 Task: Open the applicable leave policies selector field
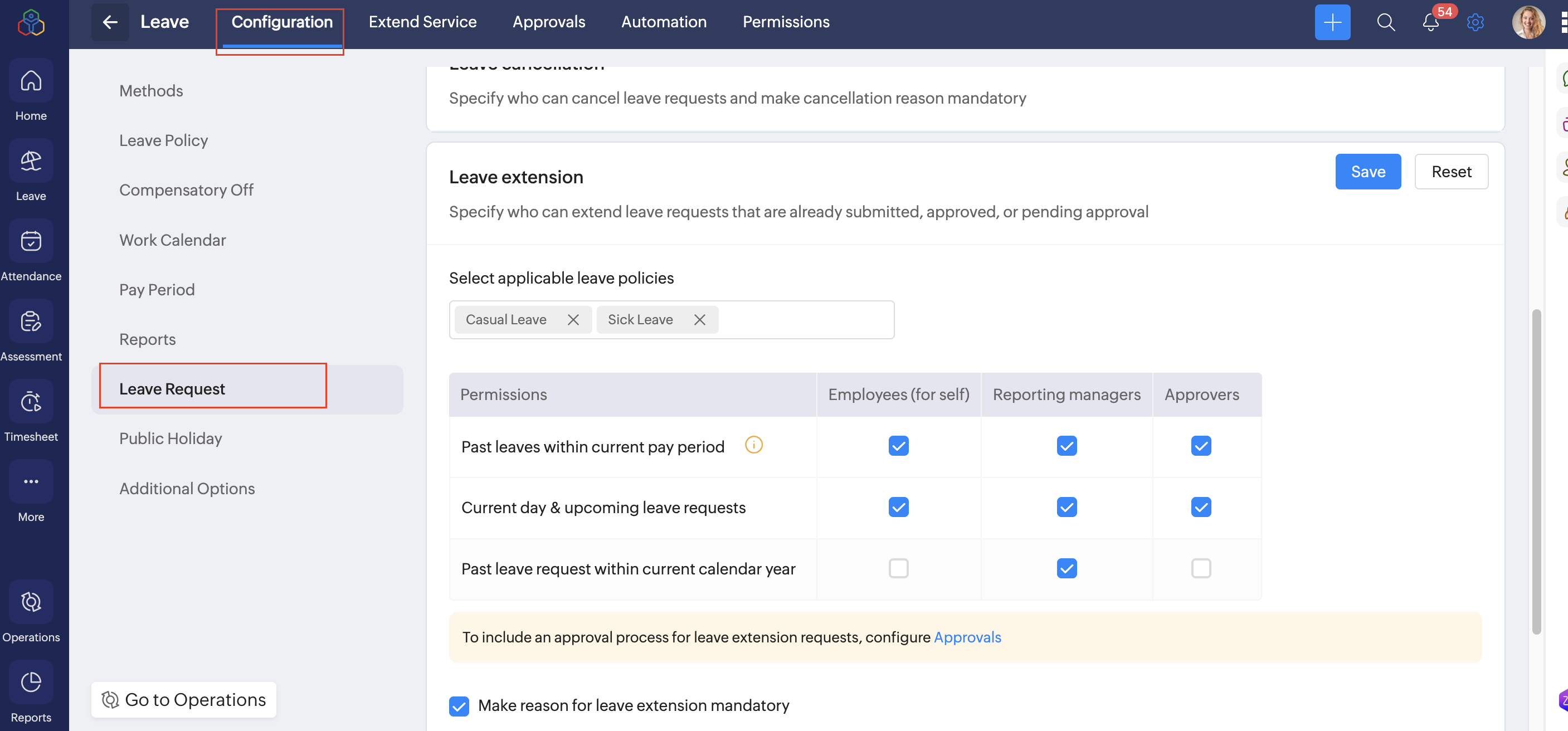pos(804,320)
